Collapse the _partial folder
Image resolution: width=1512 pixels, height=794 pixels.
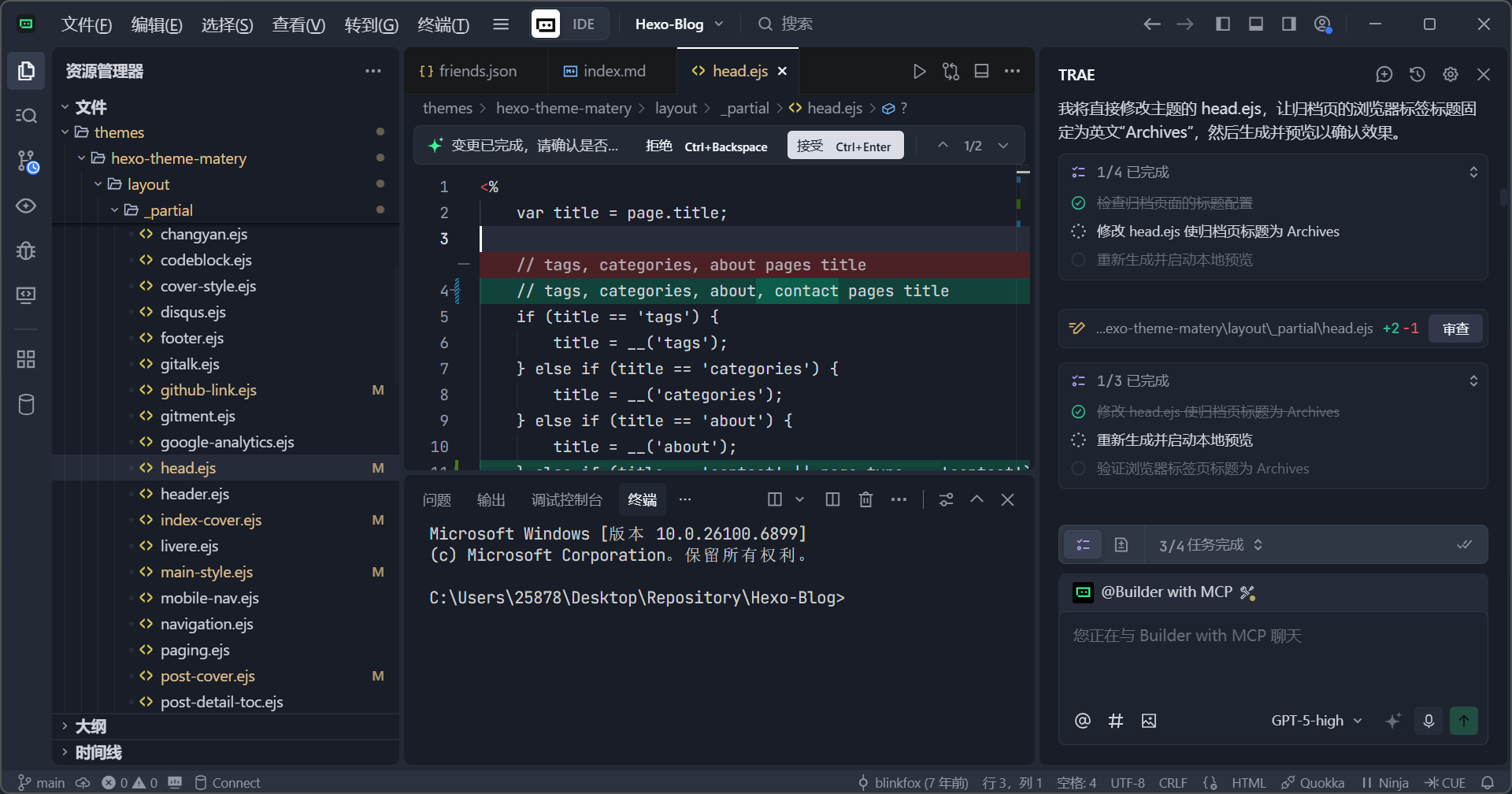(115, 210)
